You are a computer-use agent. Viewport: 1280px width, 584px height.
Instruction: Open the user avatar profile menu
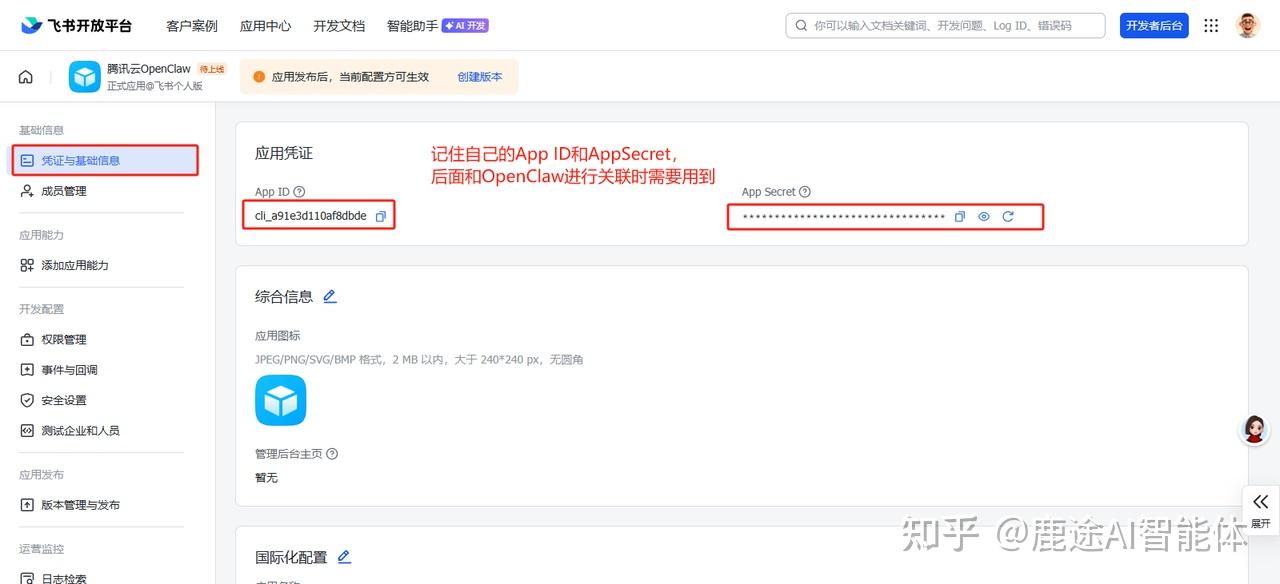[x=1247, y=26]
